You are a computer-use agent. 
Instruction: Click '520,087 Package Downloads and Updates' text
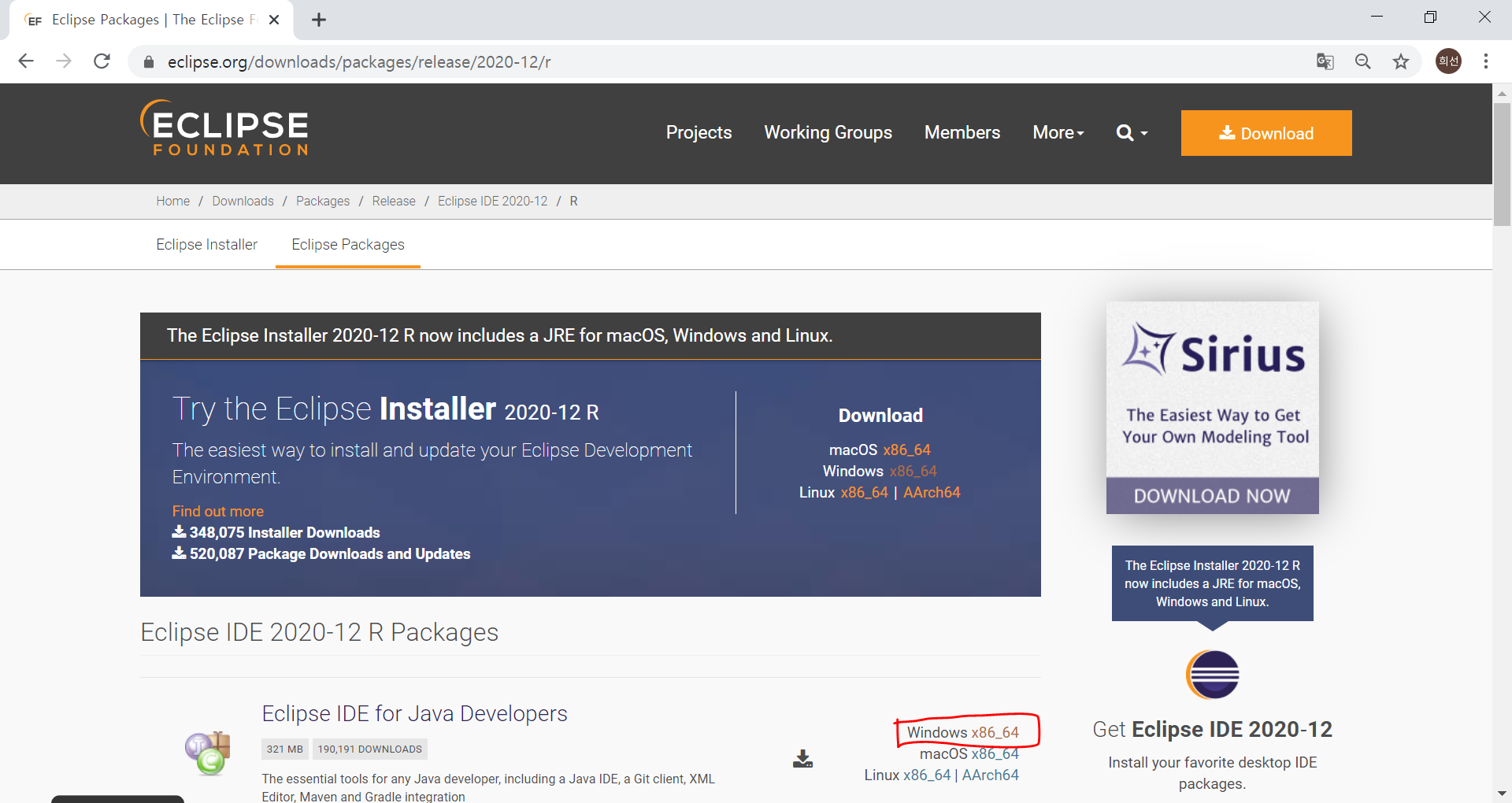coord(330,554)
